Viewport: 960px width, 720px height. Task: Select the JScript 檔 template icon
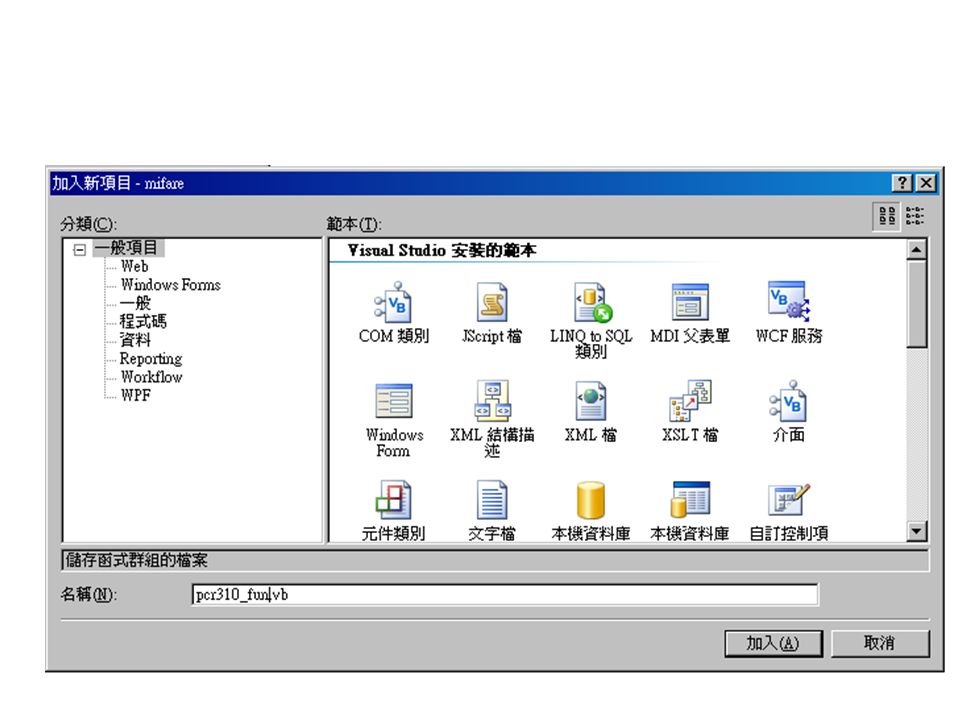(492, 302)
